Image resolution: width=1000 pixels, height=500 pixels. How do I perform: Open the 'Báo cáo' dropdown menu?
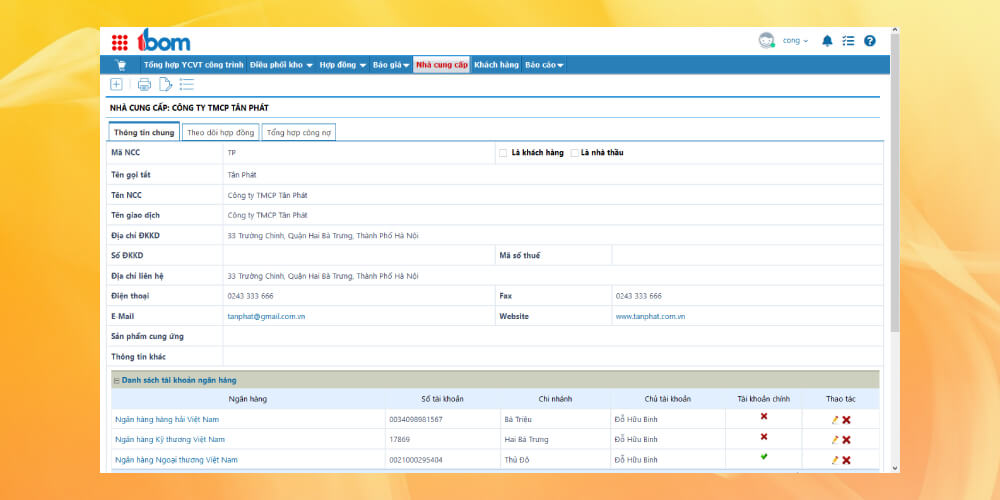click(544, 65)
